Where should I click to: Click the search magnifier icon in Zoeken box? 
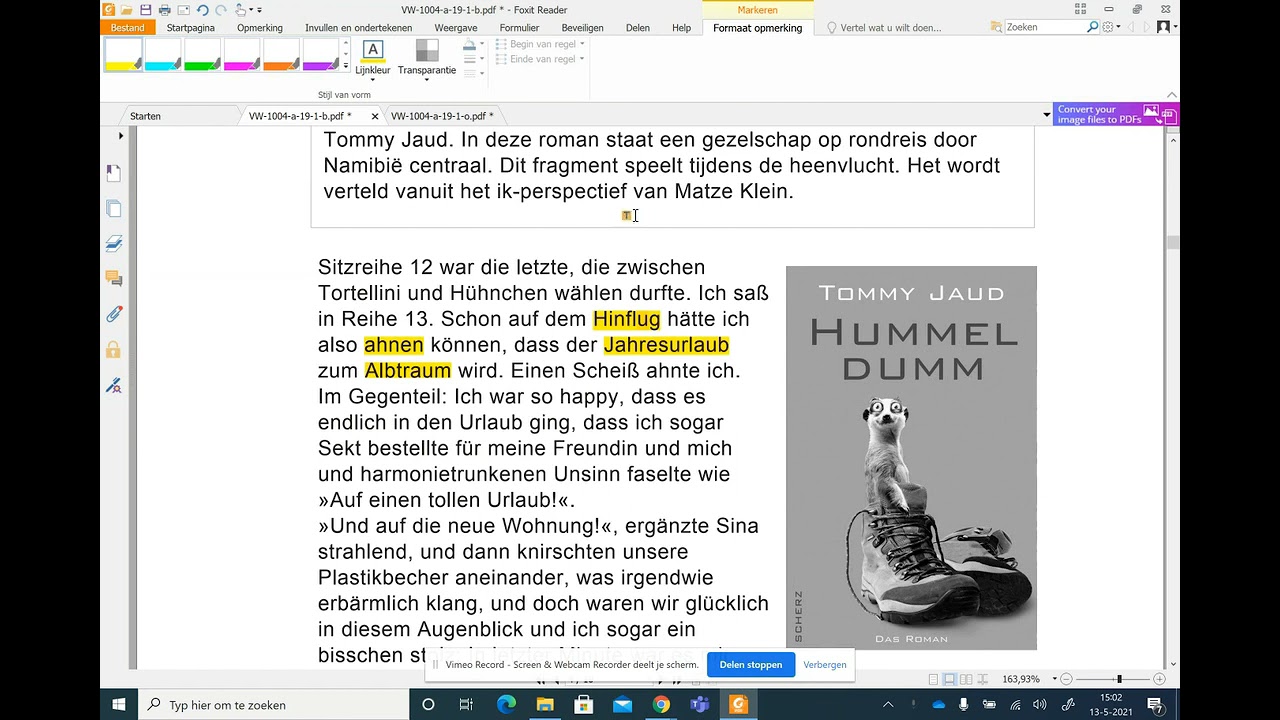pos(1093,27)
